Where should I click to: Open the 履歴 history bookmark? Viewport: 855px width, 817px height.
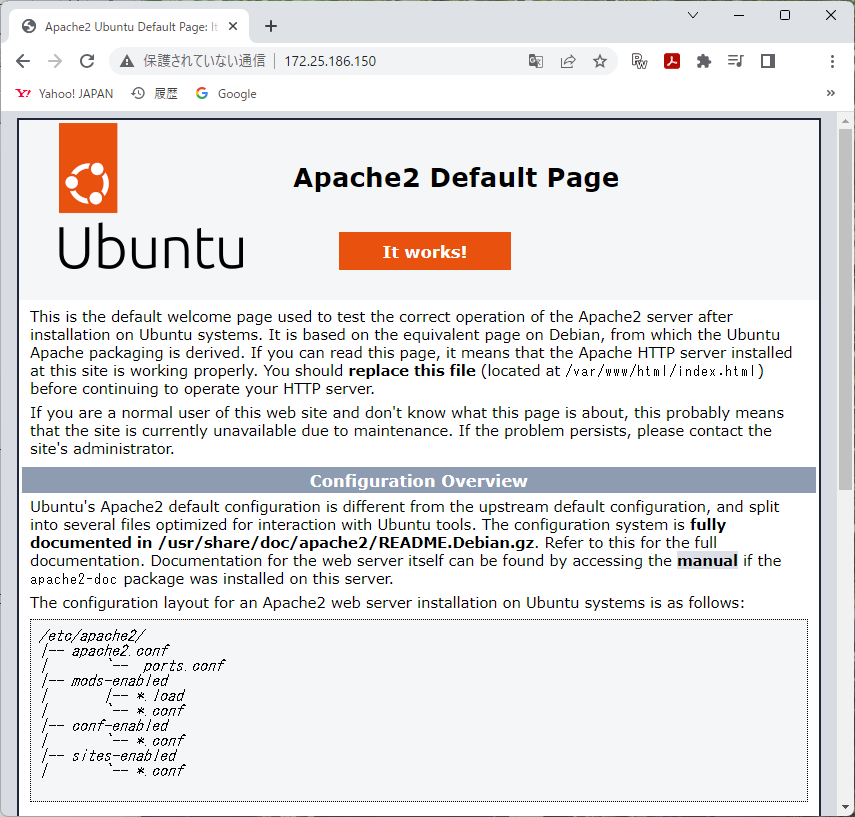[x=155, y=94]
